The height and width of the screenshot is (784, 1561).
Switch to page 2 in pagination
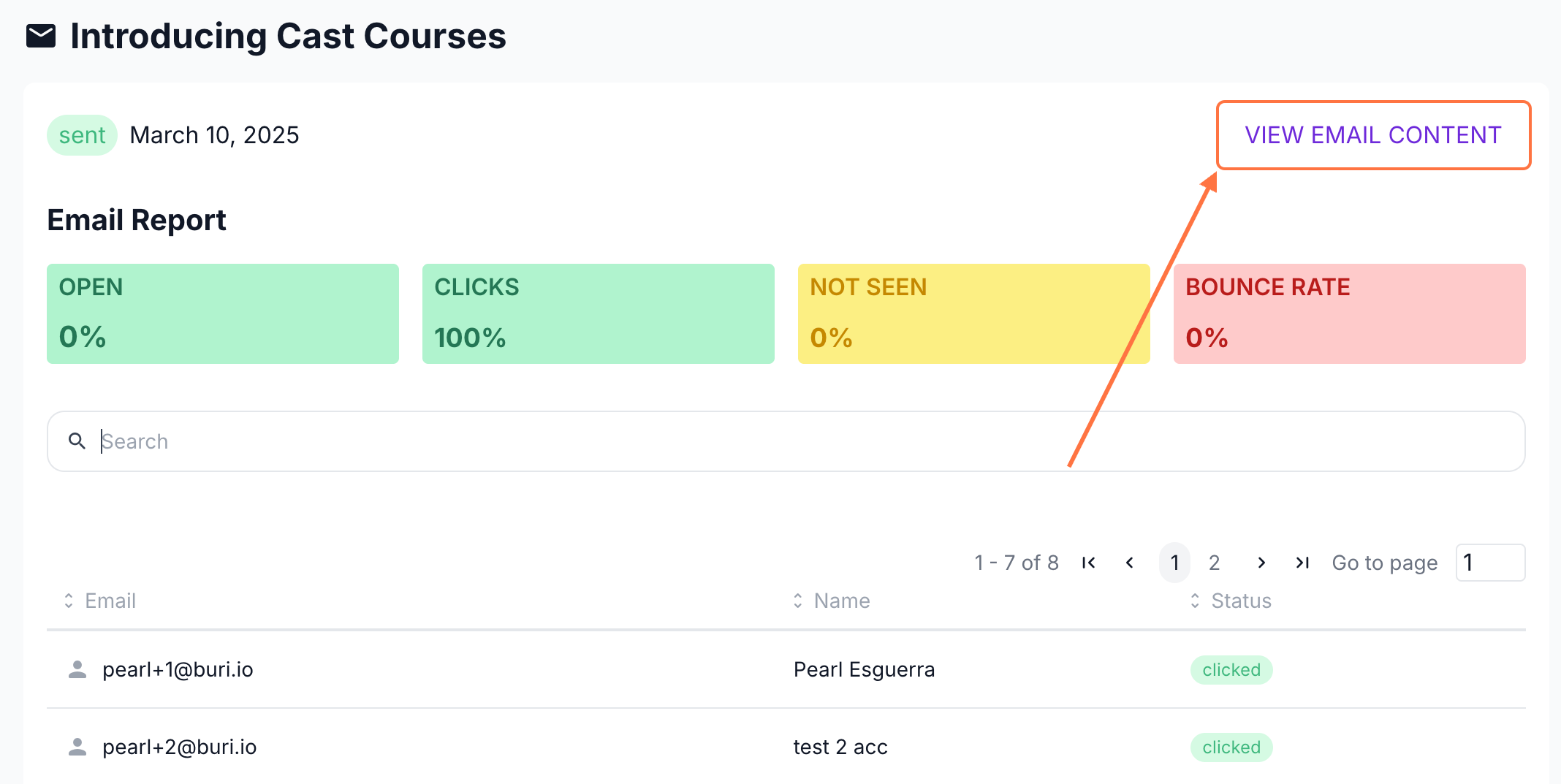(1215, 563)
